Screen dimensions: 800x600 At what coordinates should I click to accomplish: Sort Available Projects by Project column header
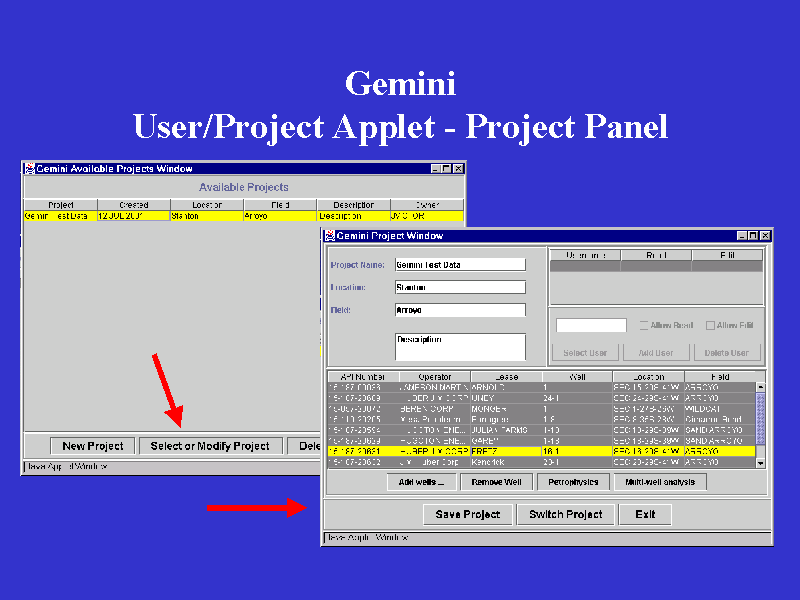[x=61, y=205]
